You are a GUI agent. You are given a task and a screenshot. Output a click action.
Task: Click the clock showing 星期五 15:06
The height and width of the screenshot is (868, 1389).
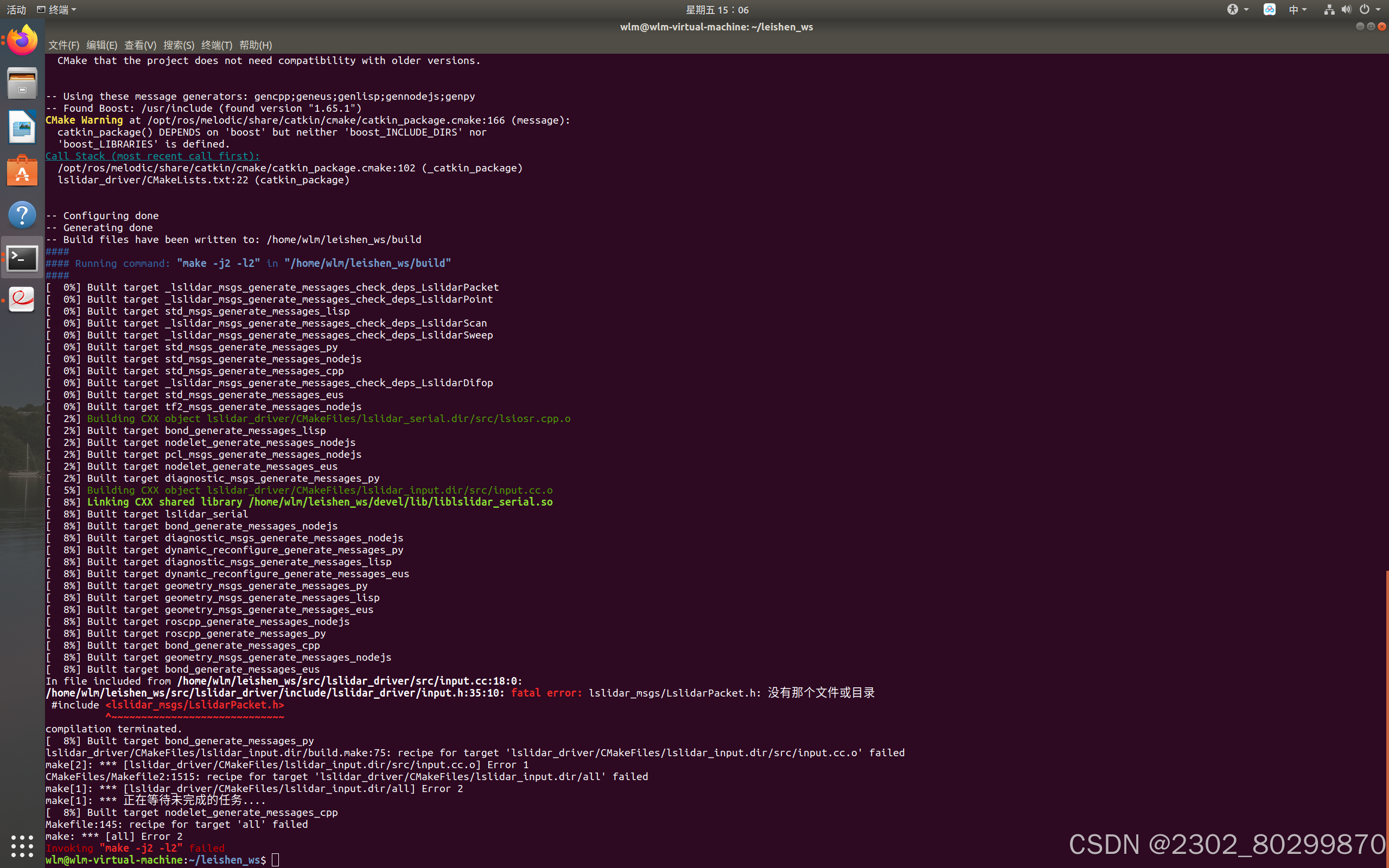717,10
